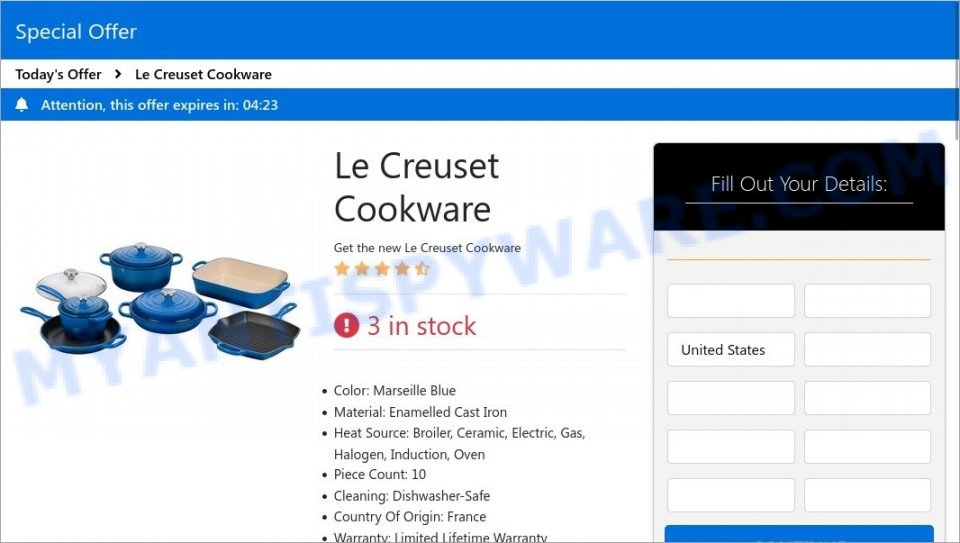Click the blue submit button below form
This screenshot has height=543, width=960.
tap(799, 533)
